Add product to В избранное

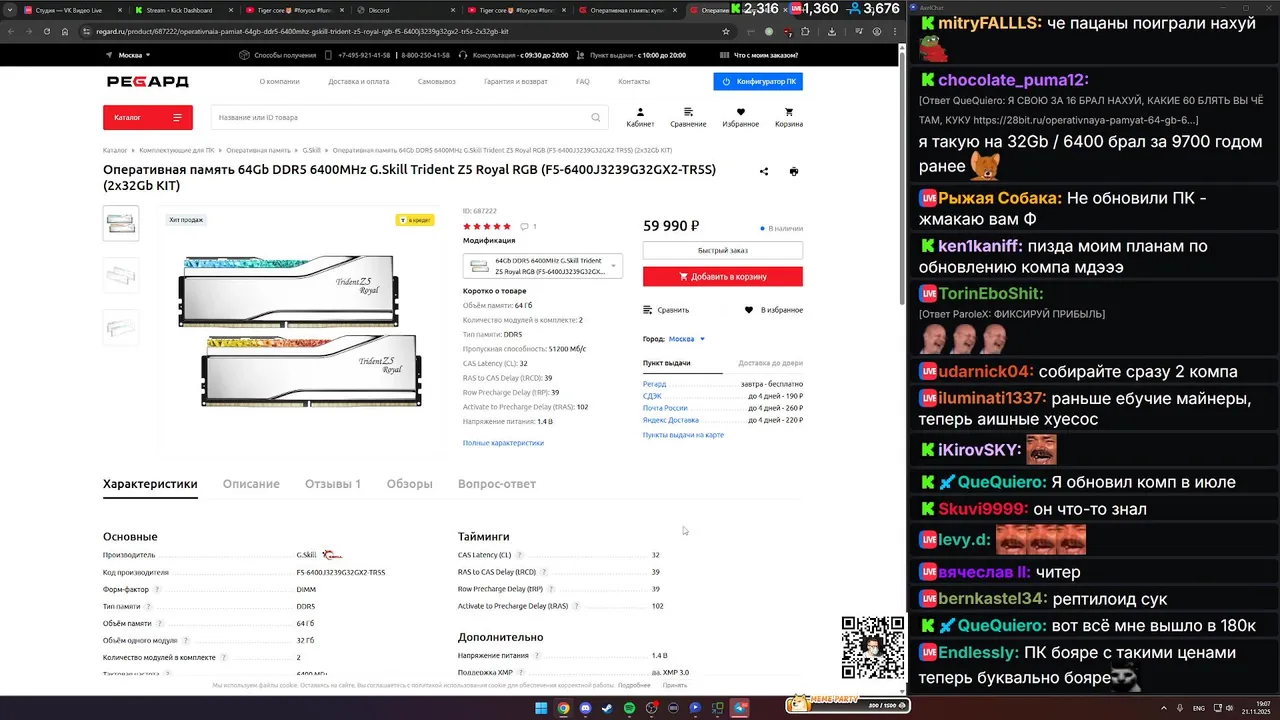click(774, 310)
